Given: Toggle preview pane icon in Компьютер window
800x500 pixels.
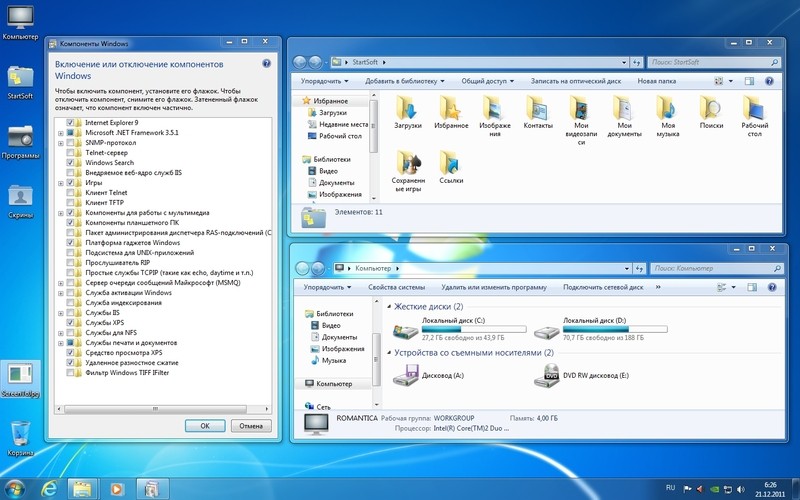Looking at the screenshot, I should tap(752, 287).
